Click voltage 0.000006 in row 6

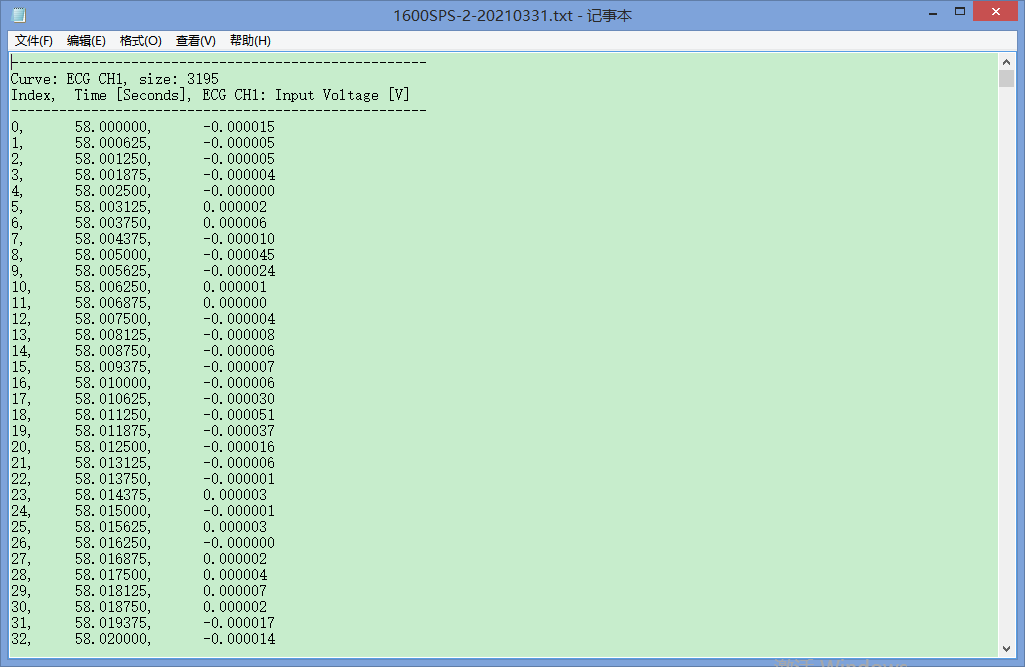[235, 223]
